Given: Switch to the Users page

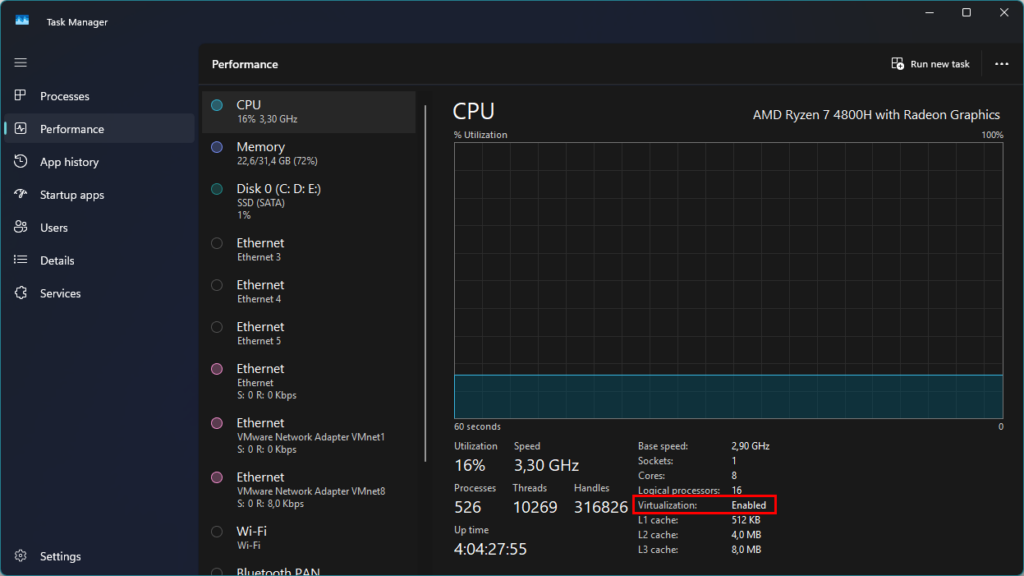Looking at the screenshot, I should click(99, 227).
